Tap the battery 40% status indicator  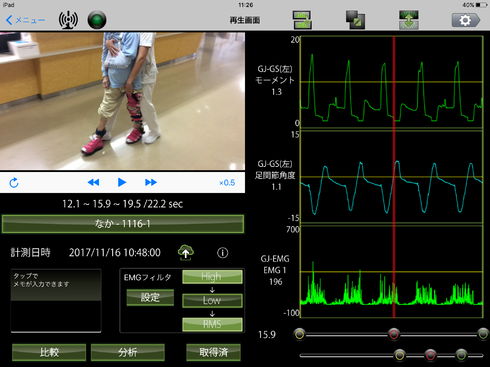(475, 5)
